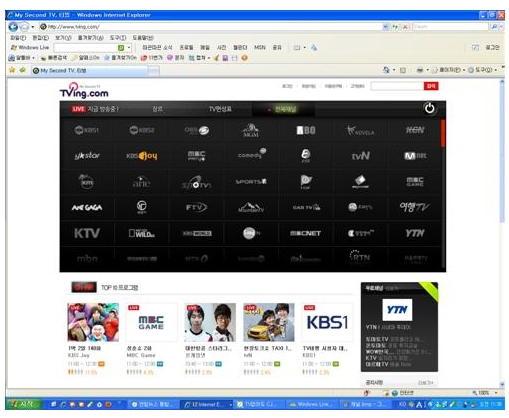Select the FTV channel logo

coord(196,207)
